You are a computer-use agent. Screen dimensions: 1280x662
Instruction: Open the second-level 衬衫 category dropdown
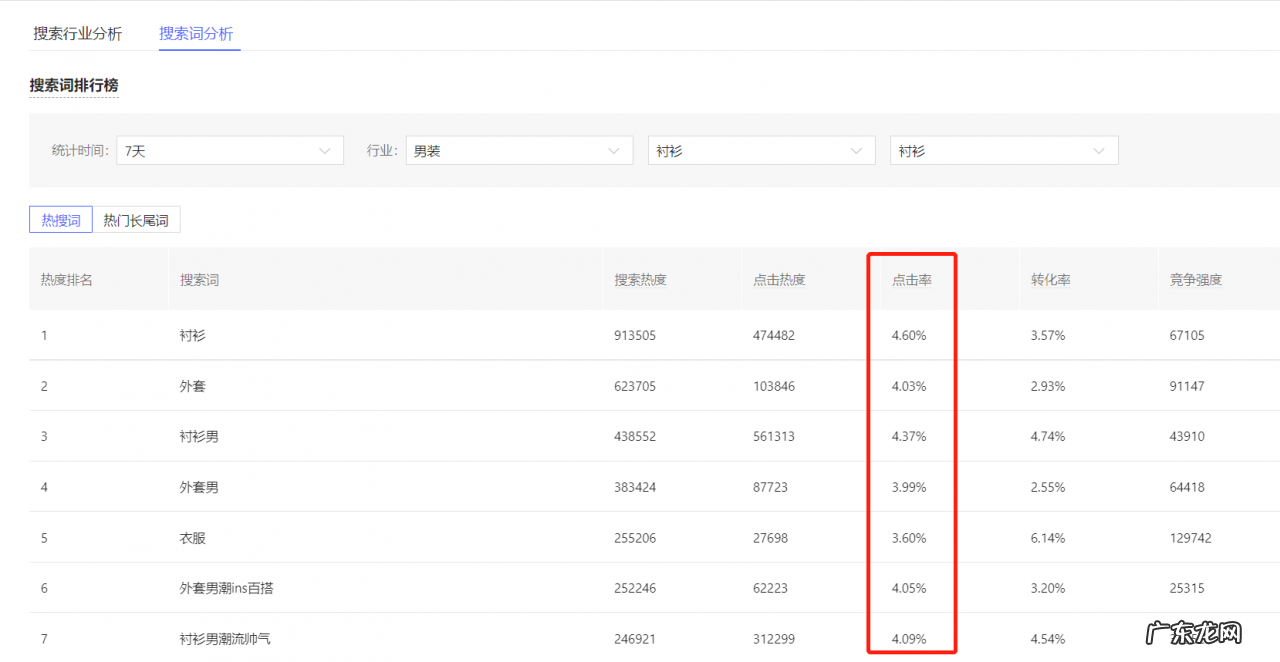[x=761, y=151]
